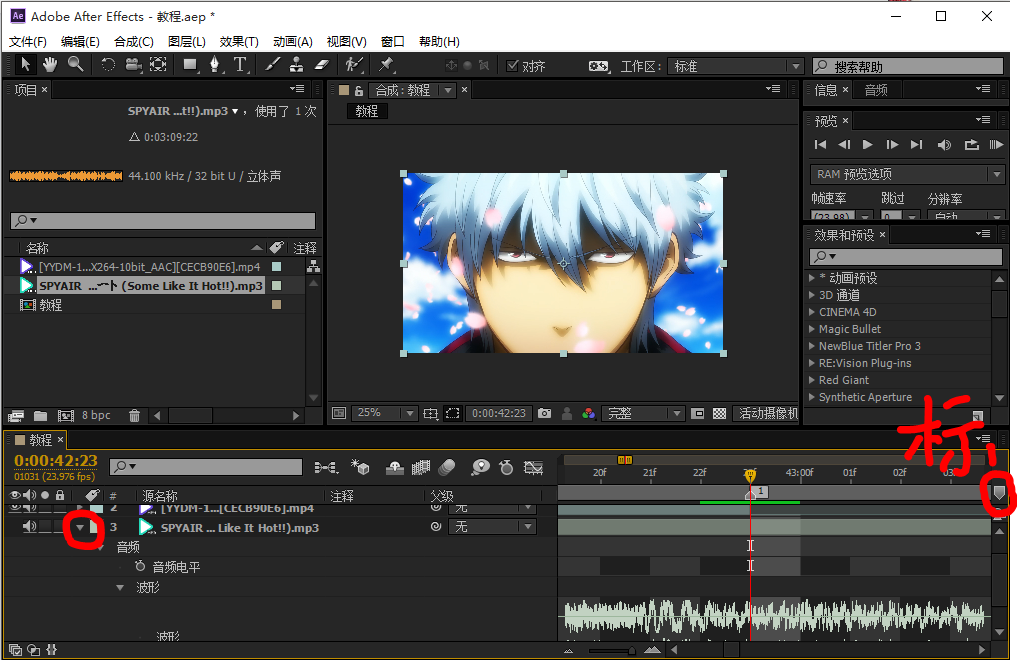Toggle hide shy layers in the timeline
Screen dimensions: 1017x660
(394, 467)
